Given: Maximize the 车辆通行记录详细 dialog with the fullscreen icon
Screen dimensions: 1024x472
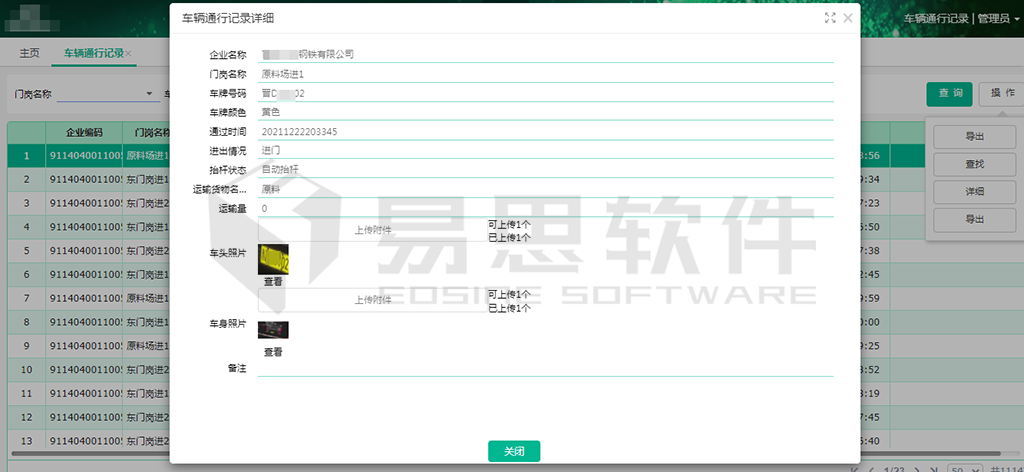Looking at the screenshot, I should 829,18.
